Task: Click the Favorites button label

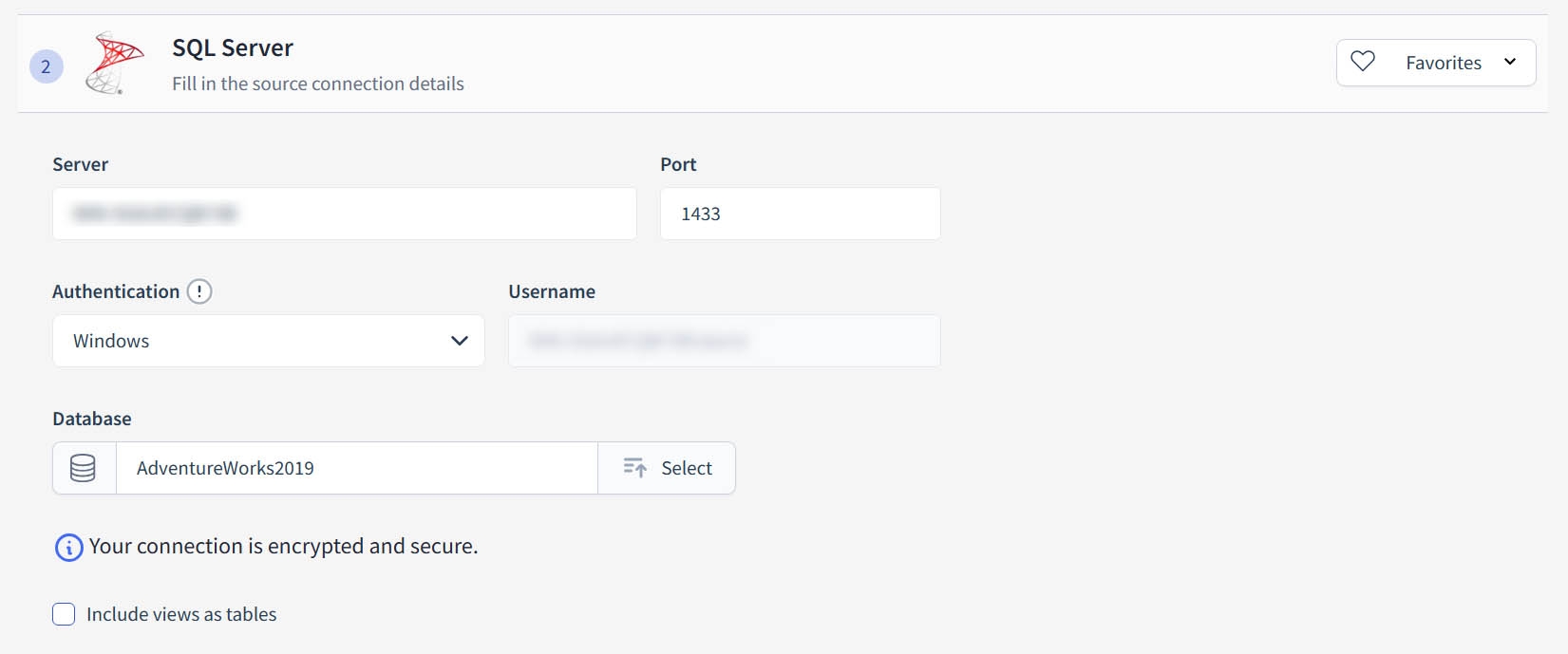Action: click(x=1444, y=63)
